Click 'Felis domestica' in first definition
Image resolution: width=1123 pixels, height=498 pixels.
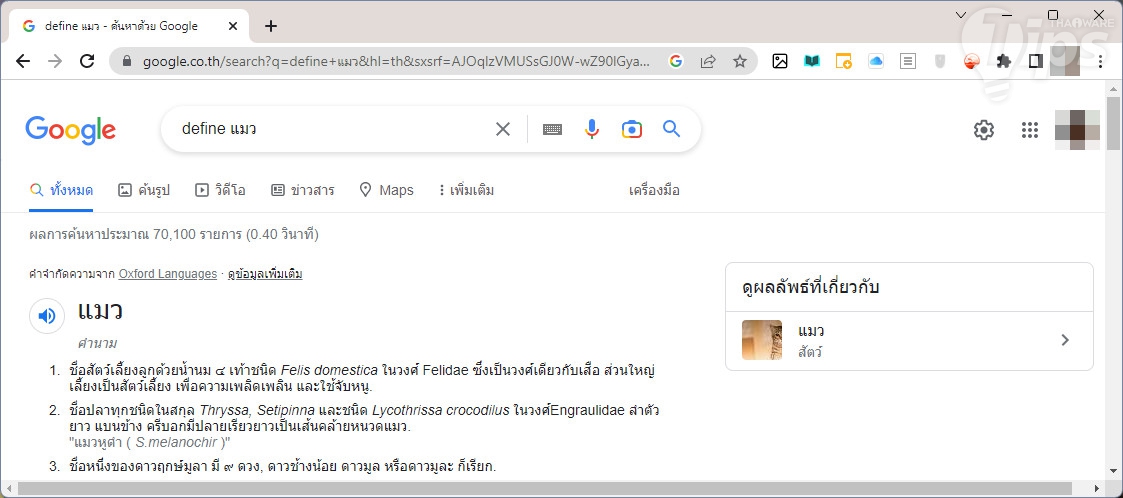[329, 370]
